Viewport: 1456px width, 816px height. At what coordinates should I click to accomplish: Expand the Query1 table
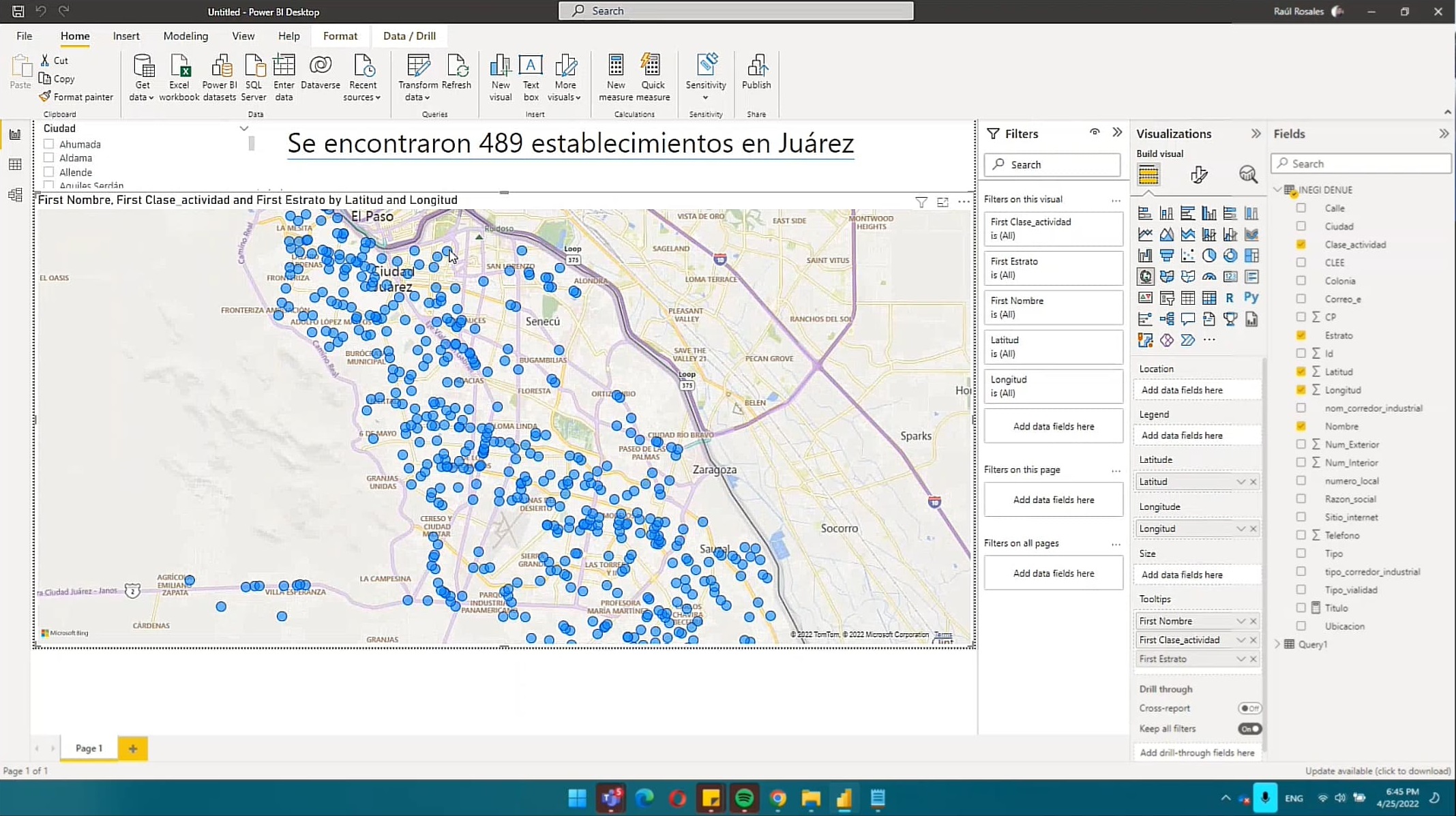click(1277, 644)
